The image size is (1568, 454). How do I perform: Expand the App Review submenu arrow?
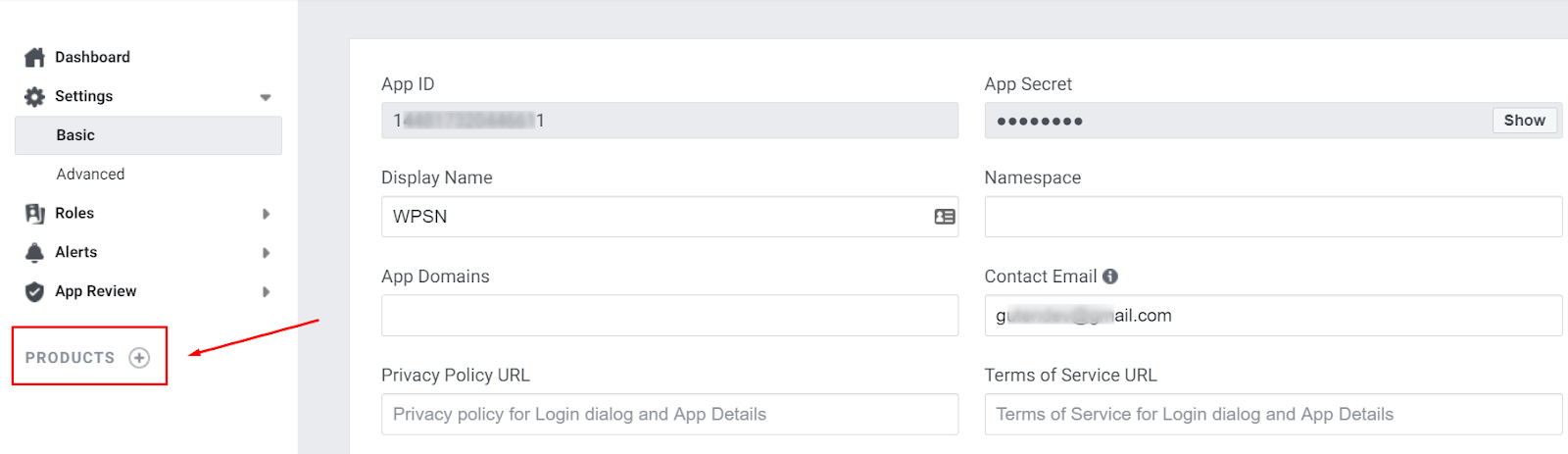(266, 292)
